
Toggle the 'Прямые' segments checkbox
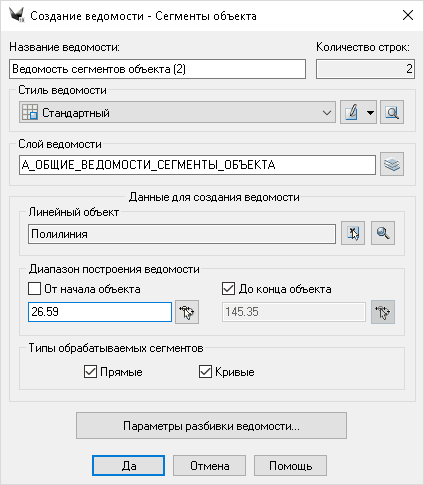pos(90,372)
